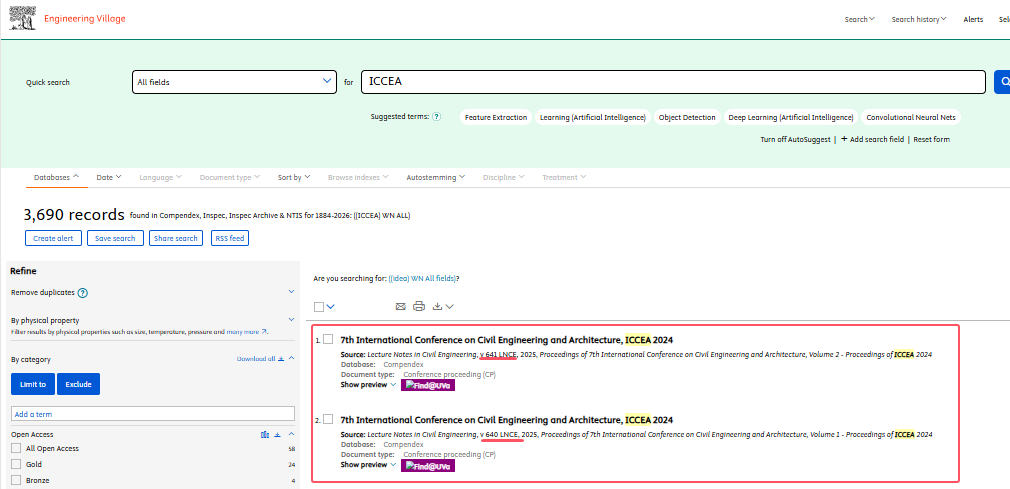Collapse the Open Access facet
This screenshot has width=1010, height=489.
tap(291, 435)
